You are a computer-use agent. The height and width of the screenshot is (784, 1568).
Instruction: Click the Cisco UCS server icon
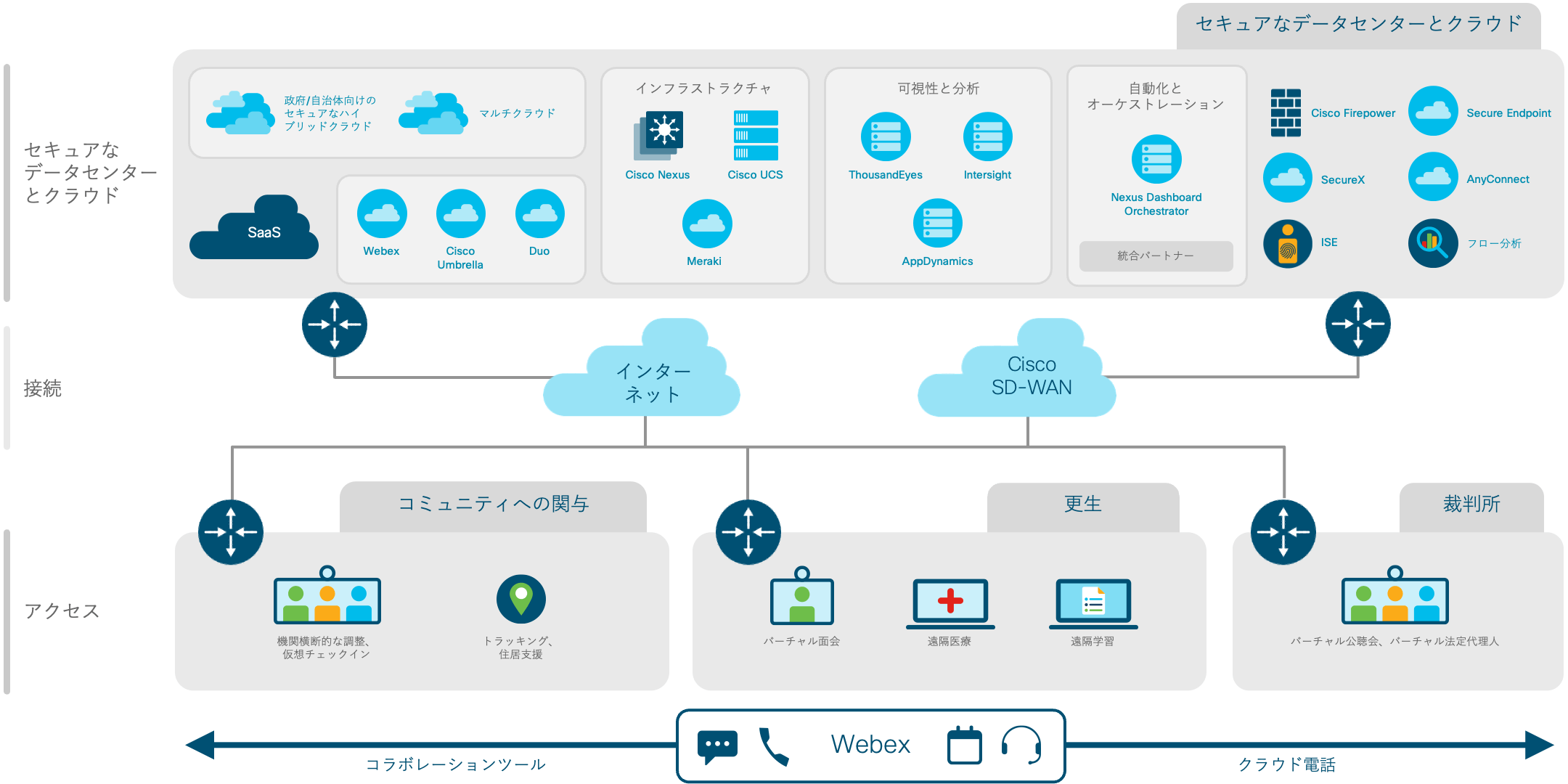(x=756, y=136)
